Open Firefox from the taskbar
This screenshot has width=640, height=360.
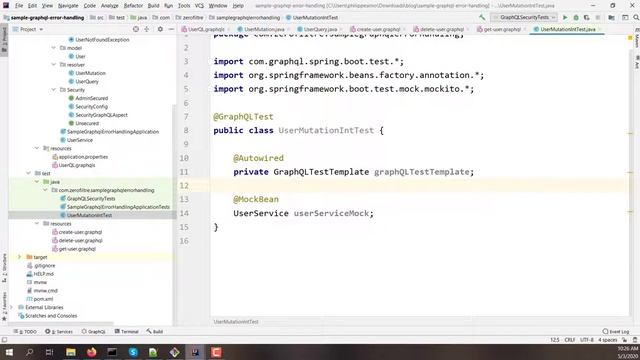tap(91, 352)
